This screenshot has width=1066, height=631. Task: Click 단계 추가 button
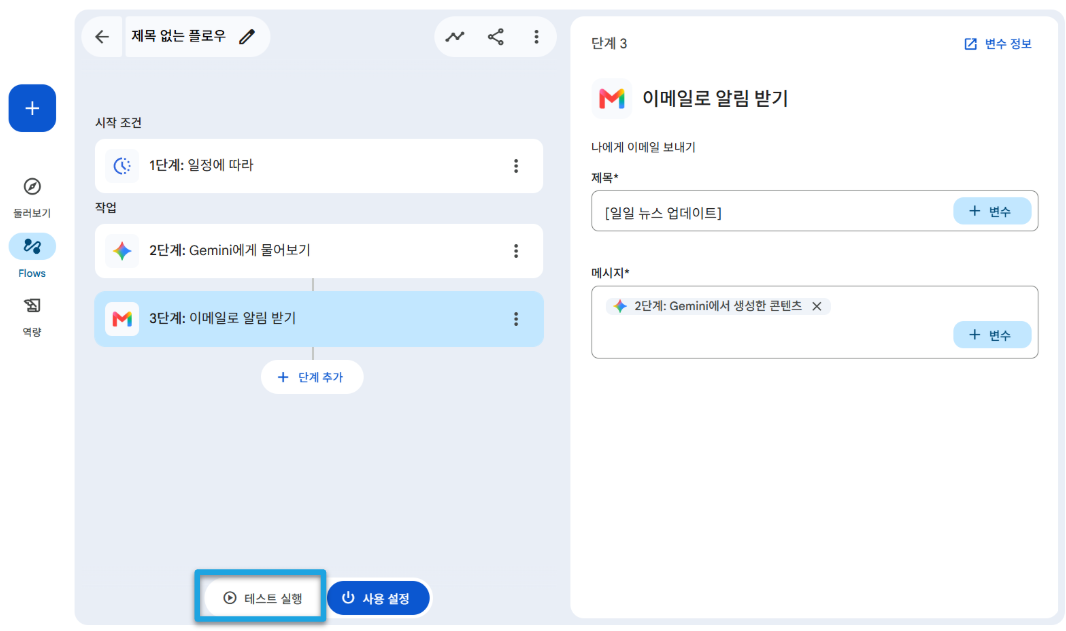(311, 377)
